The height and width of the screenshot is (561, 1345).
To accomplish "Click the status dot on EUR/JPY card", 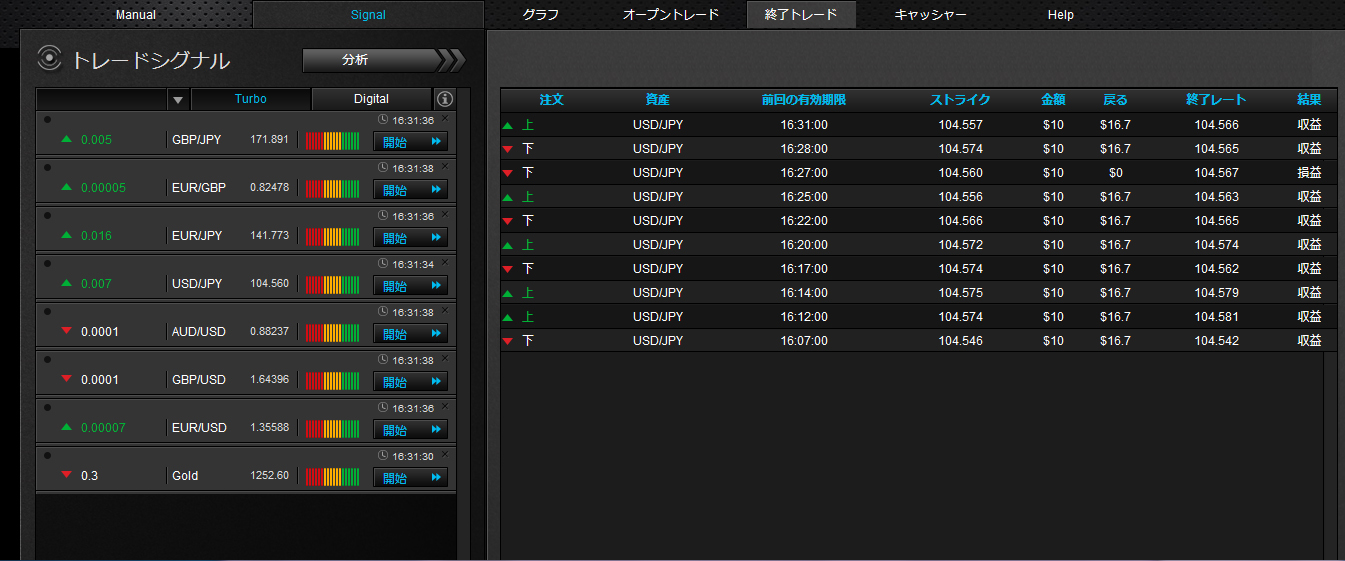I will 47,215.
